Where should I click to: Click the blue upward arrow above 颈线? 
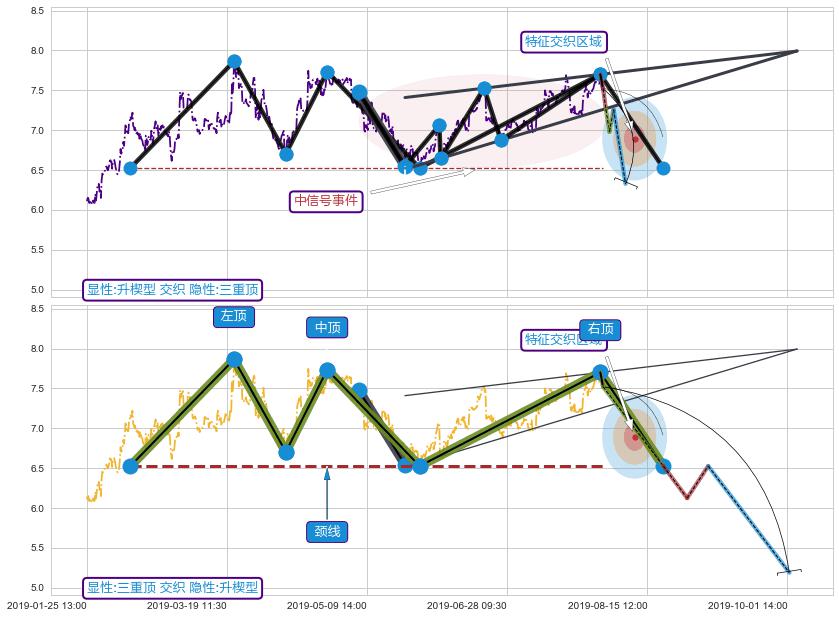pos(327,480)
